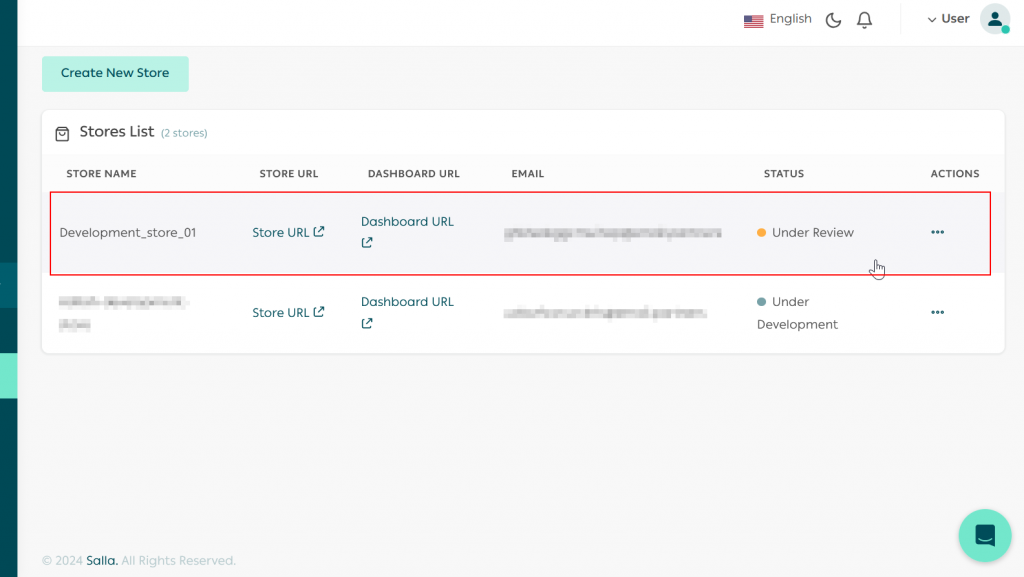Click the Under Development status
Image resolution: width=1024 pixels, height=577 pixels.
click(x=797, y=313)
